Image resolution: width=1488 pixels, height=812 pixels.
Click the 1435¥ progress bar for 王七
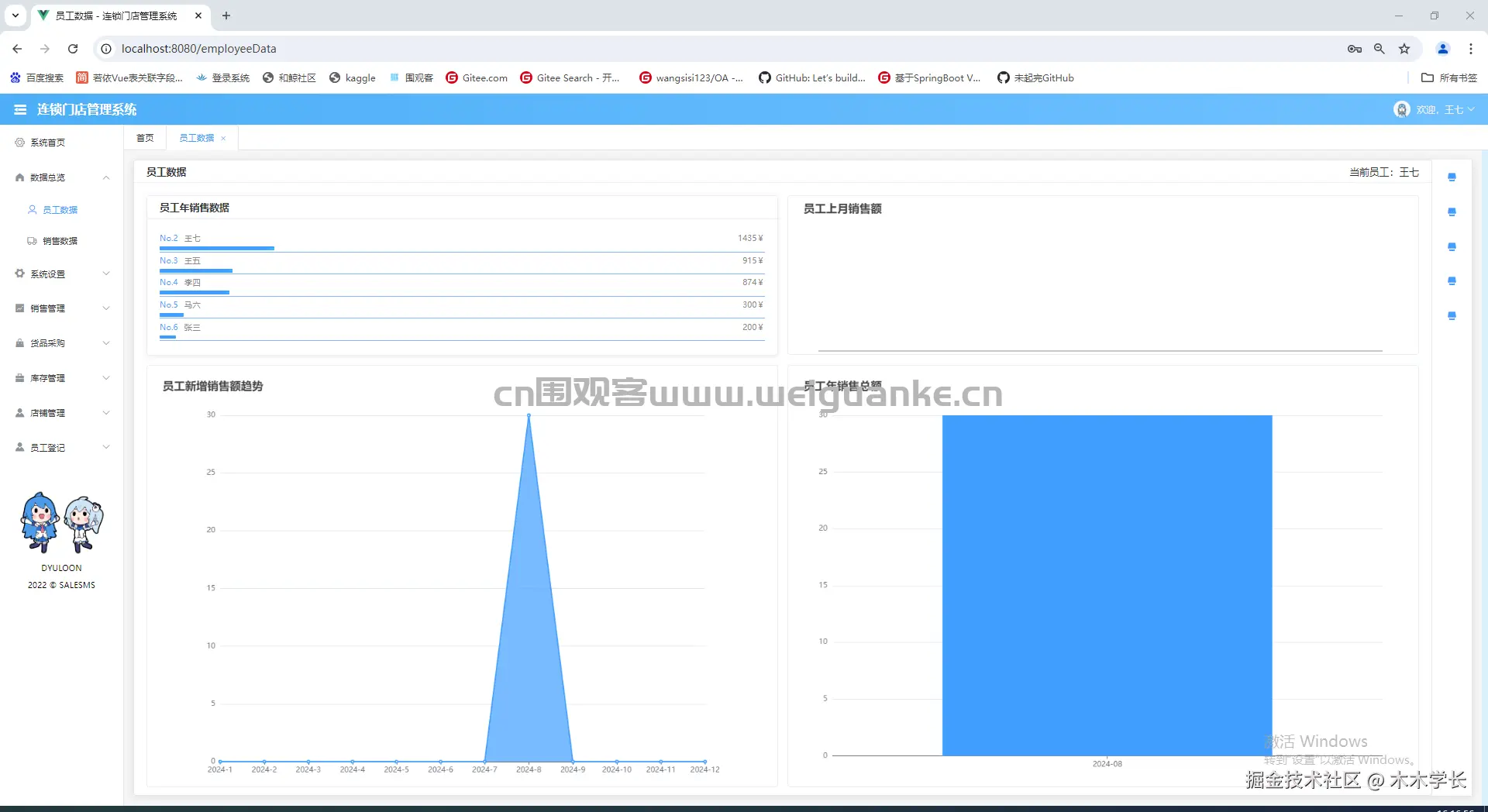pos(217,248)
